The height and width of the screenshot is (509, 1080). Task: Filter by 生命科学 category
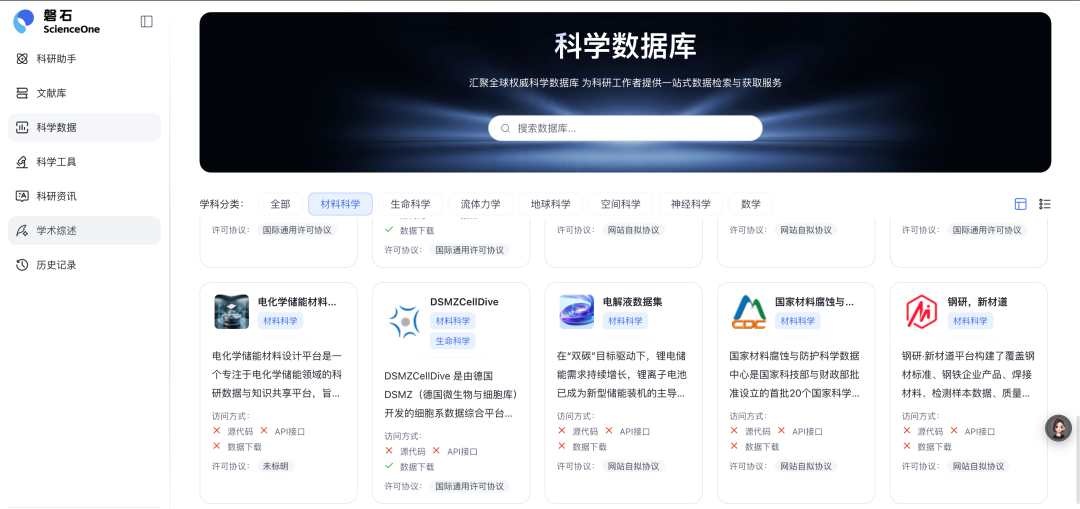pyautogui.click(x=410, y=204)
